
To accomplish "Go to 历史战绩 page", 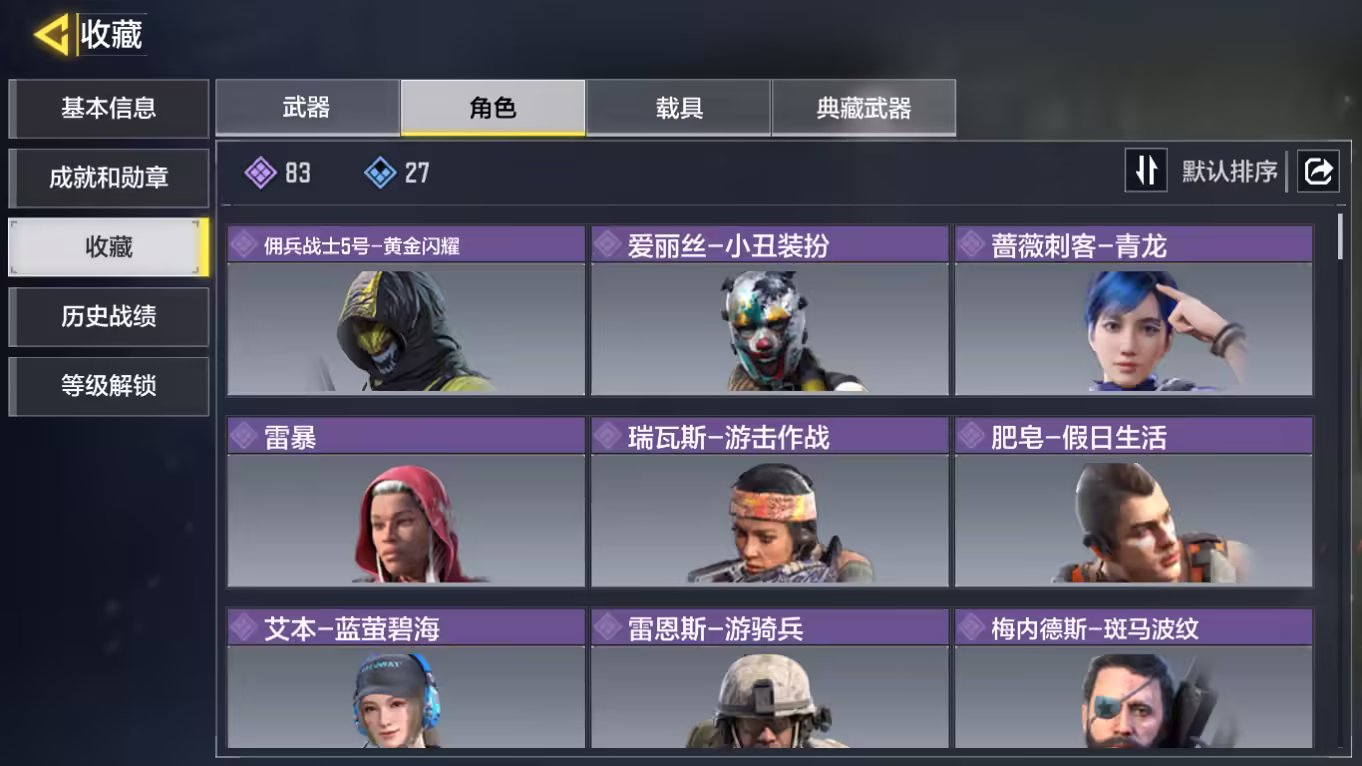I will (x=109, y=317).
